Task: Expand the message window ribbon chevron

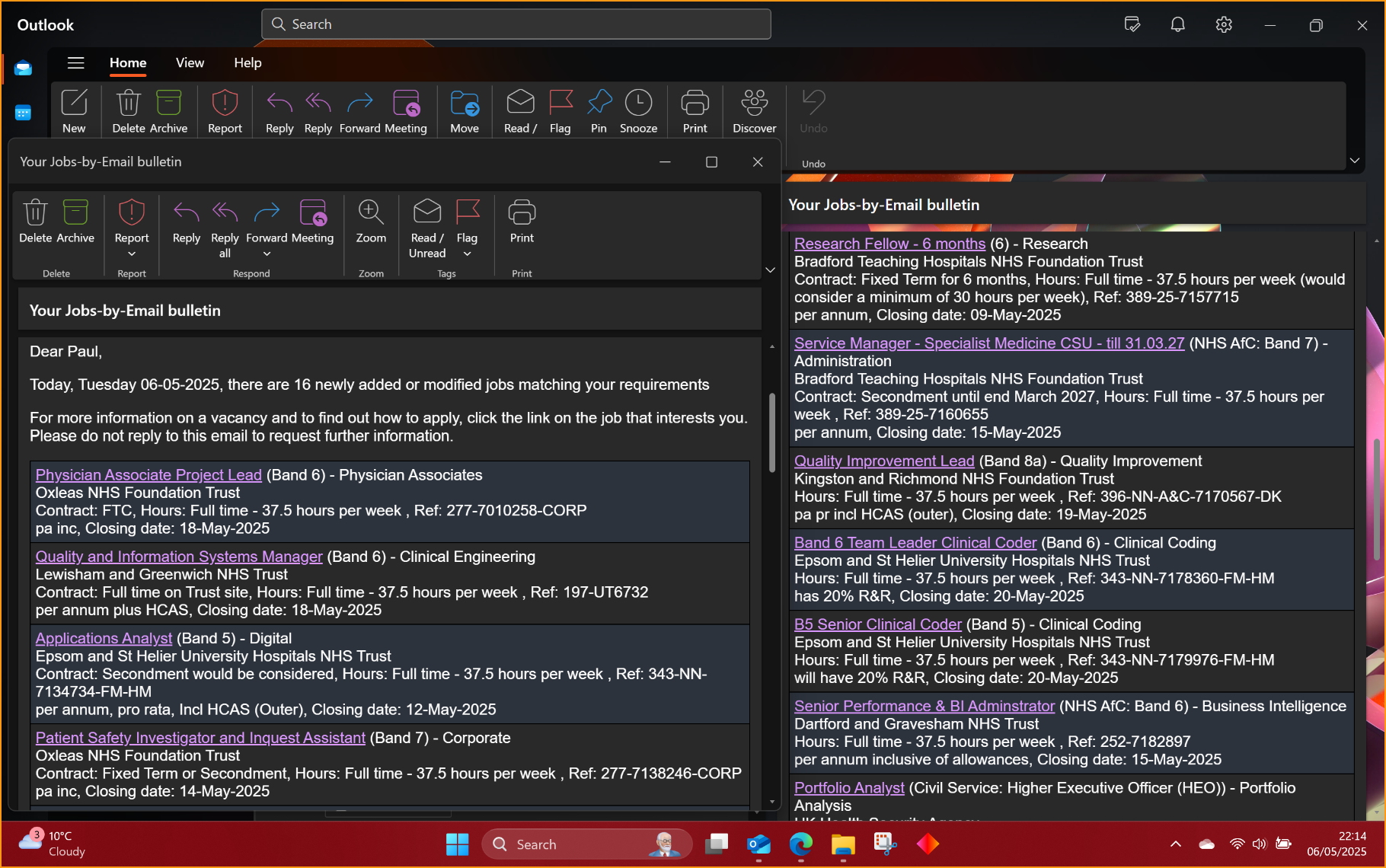Action: coord(770,270)
